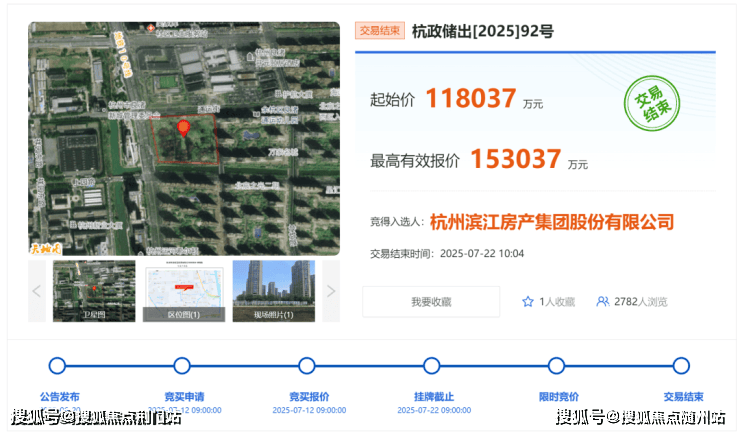Open the 现场照片(1) thumbnail

coord(274,291)
